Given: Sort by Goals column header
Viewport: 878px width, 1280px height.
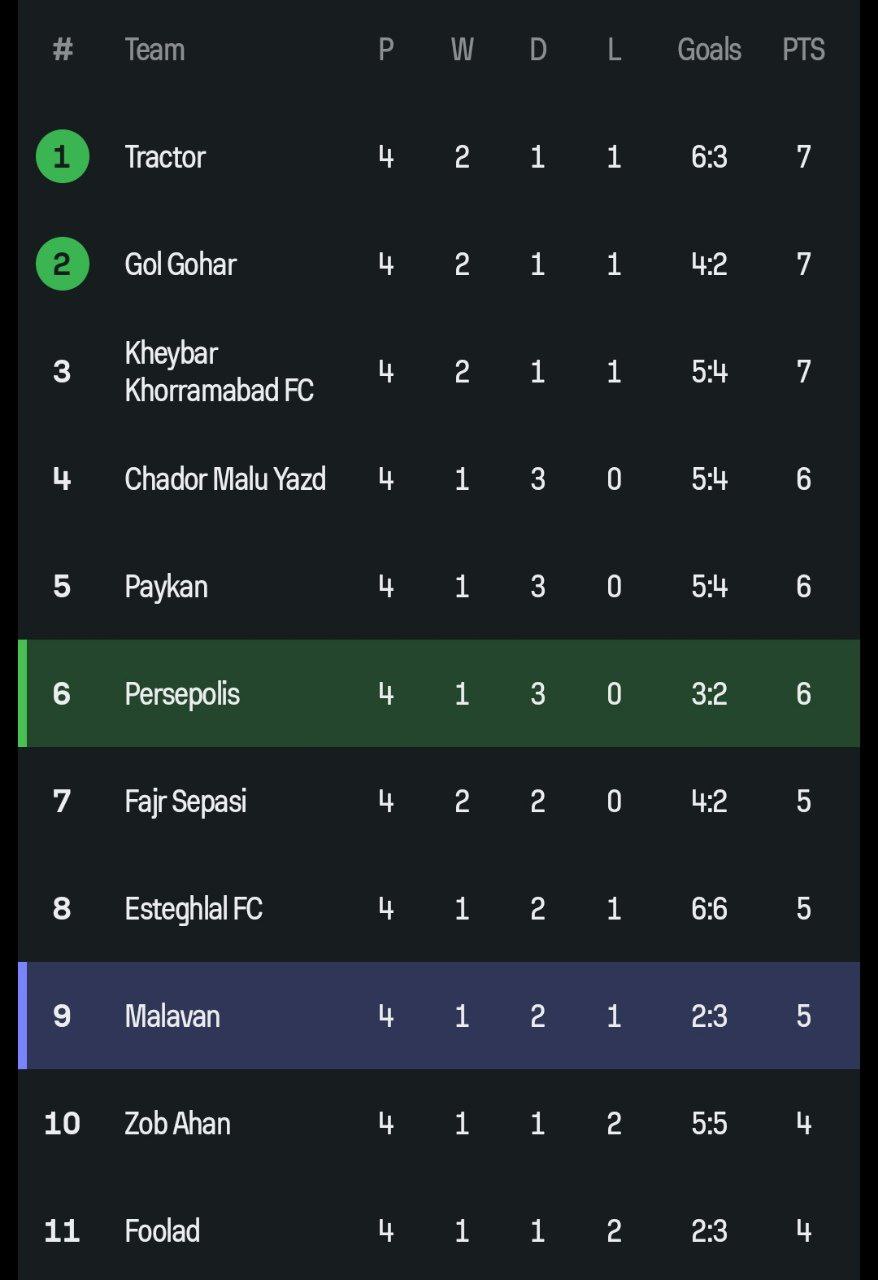Looking at the screenshot, I should [709, 50].
